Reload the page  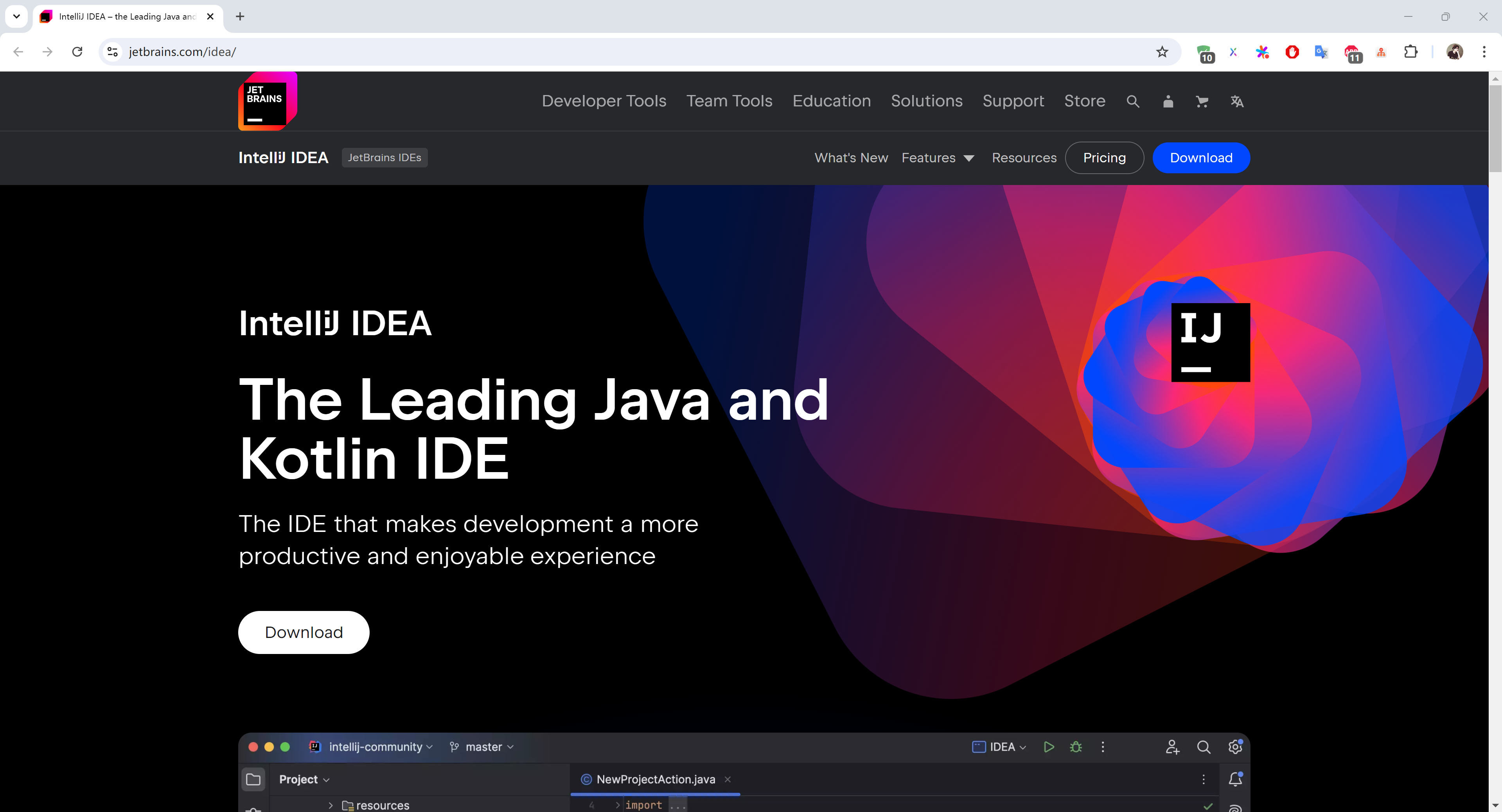coord(77,52)
